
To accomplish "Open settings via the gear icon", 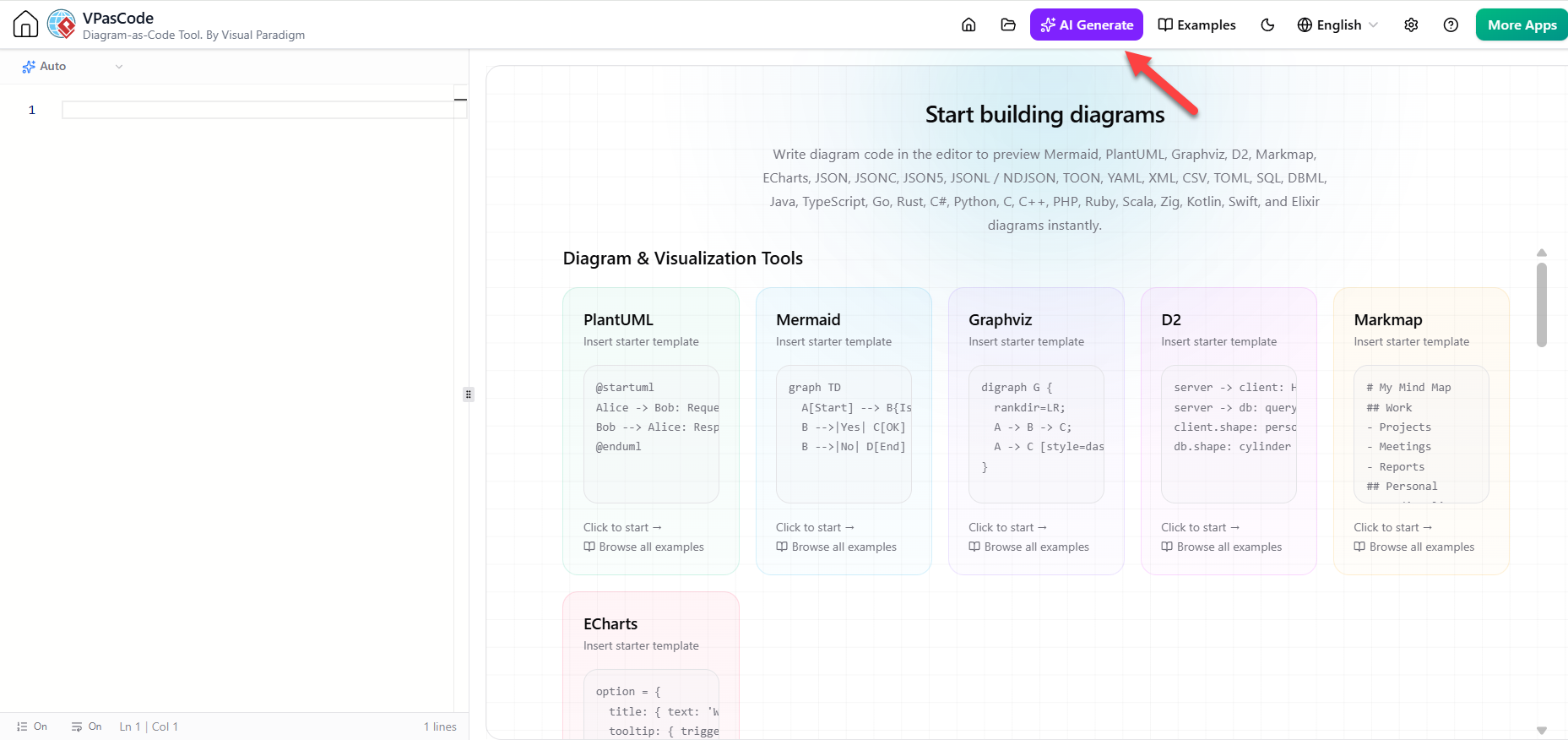I will (1411, 24).
